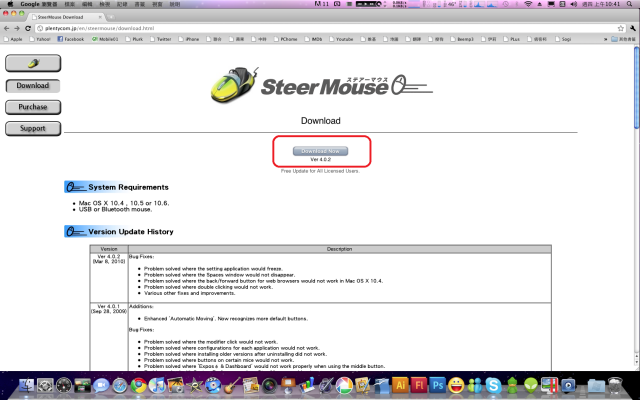640x400 pixels.
Task: Open a new tab next to SteerMouse Download
Action: tap(111, 17)
